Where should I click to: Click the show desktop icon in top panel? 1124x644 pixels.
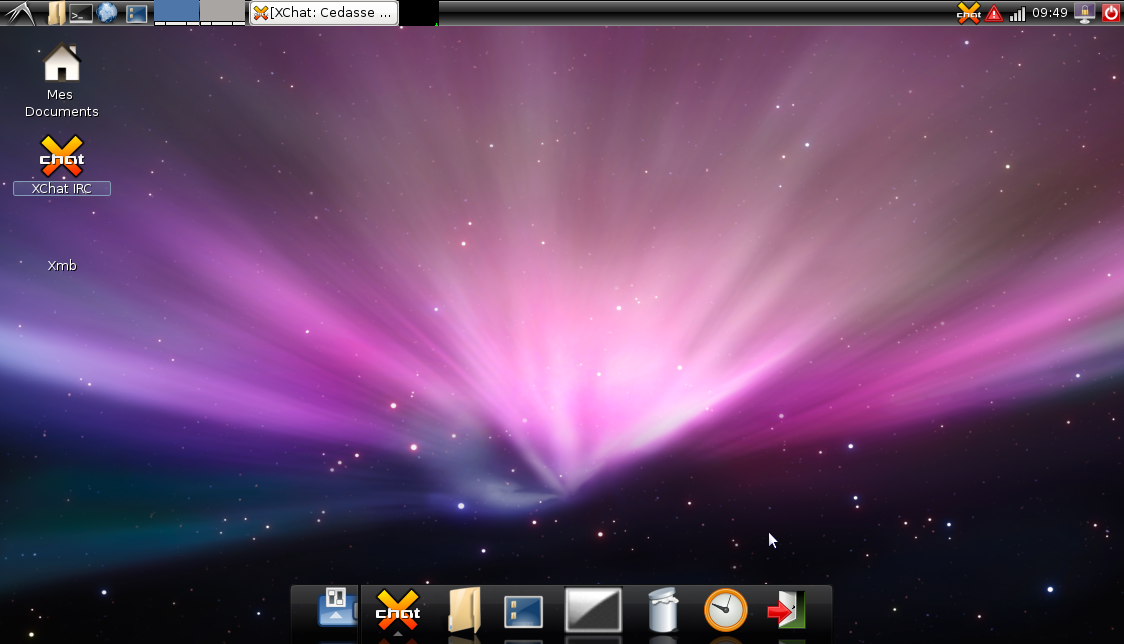[x=136, y=13]
